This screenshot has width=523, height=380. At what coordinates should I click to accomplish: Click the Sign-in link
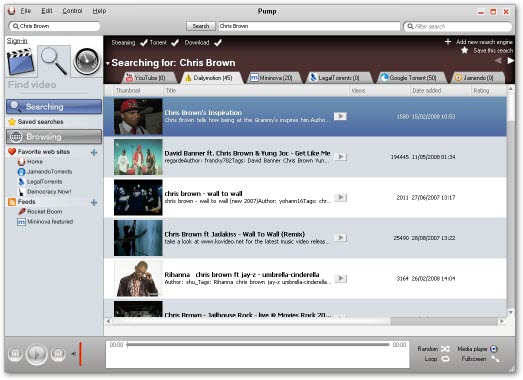[17, 41]
